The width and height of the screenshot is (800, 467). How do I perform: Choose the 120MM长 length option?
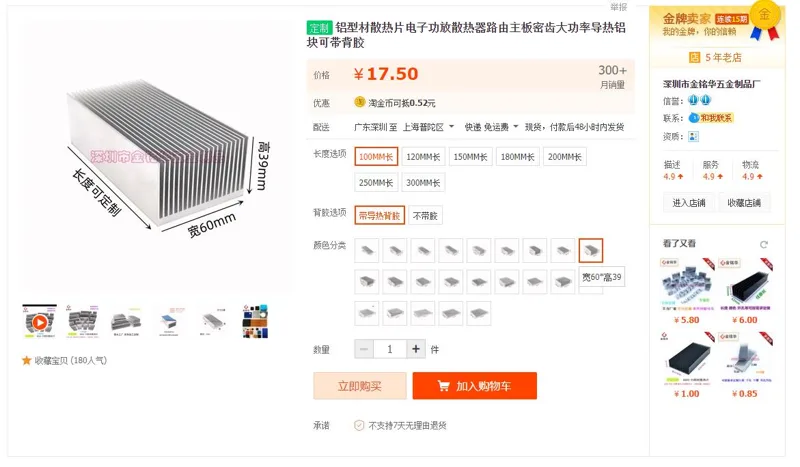coord(423,157)
